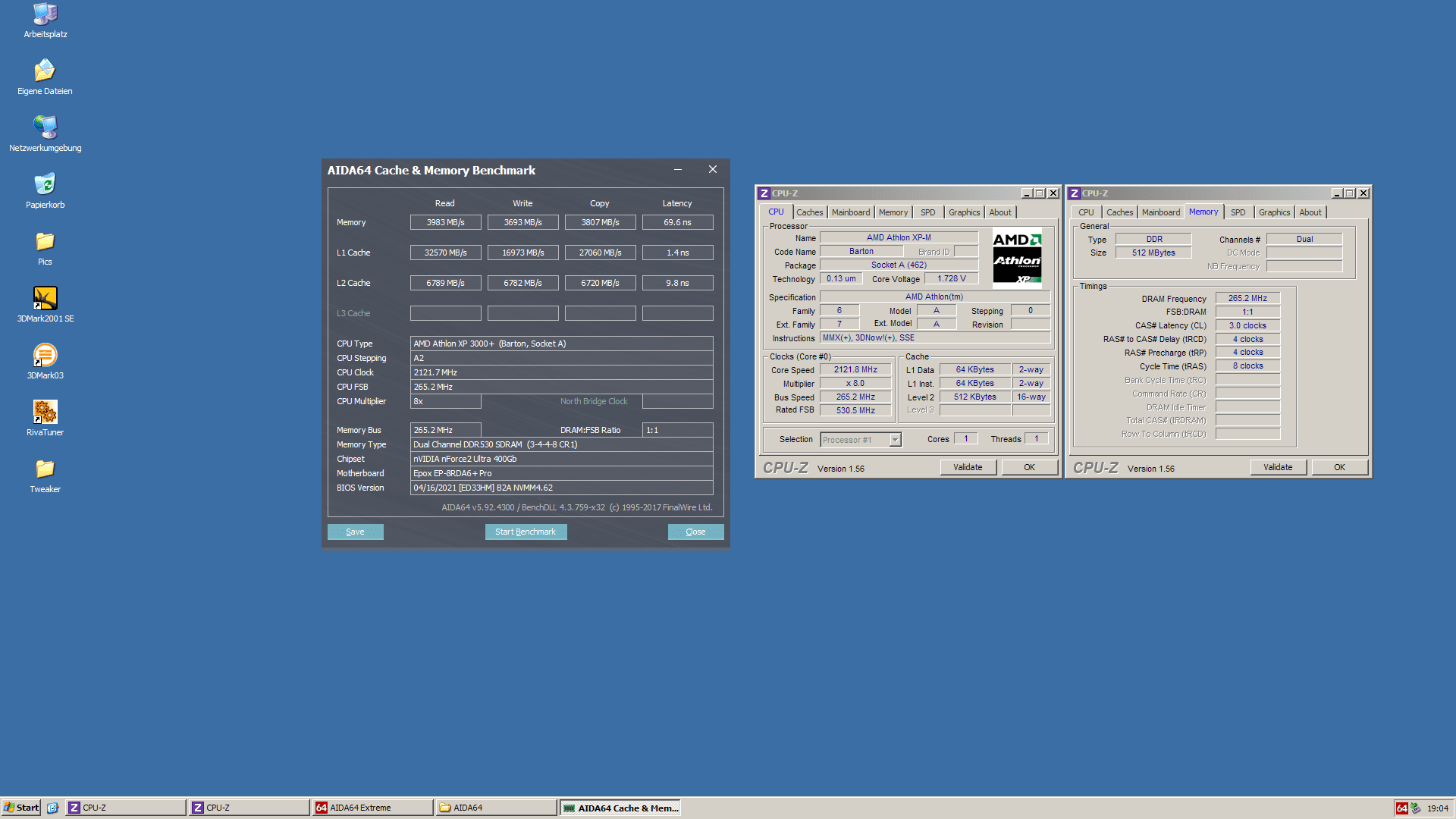Click BIOS Version field 04/16/2021
The width and height of the screenshot is (1456, 819).
tap(561, 488)
